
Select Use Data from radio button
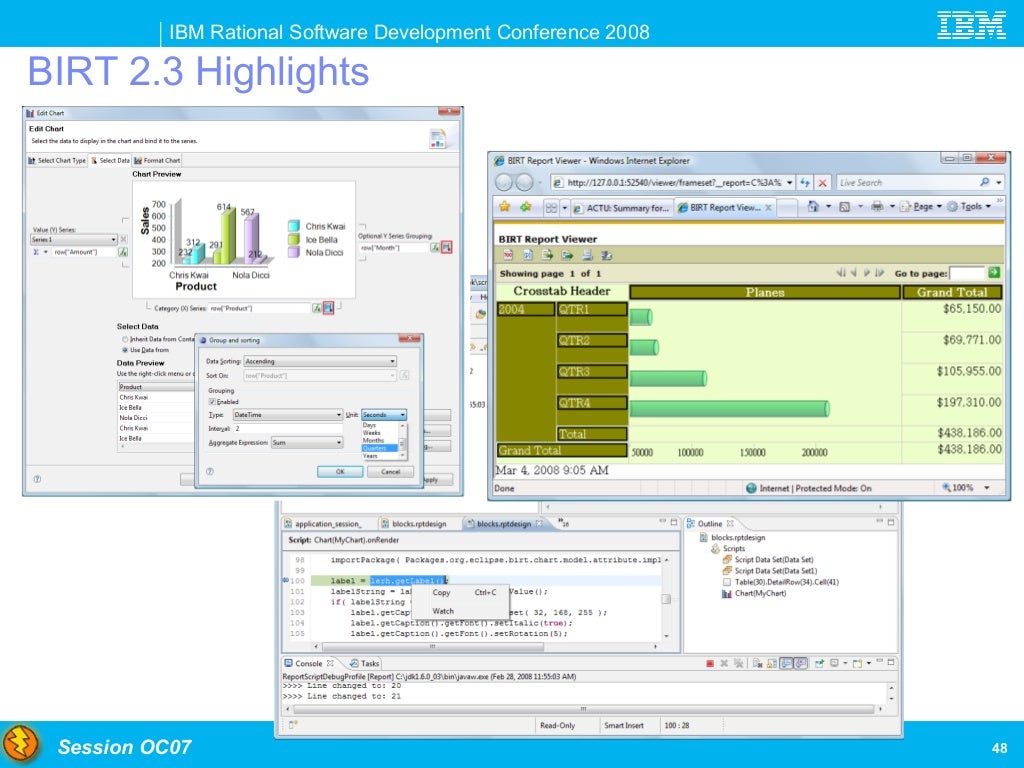point(125,349)
